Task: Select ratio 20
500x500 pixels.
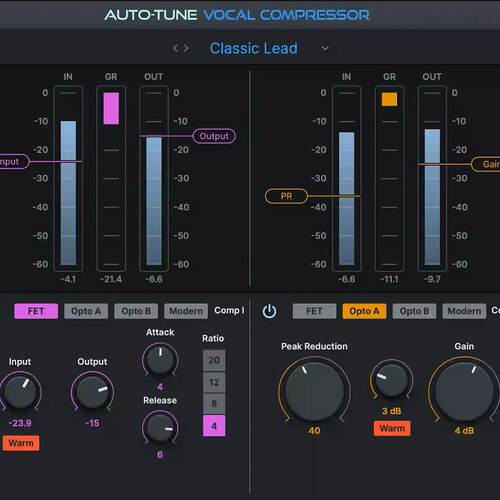Action: 214,360
